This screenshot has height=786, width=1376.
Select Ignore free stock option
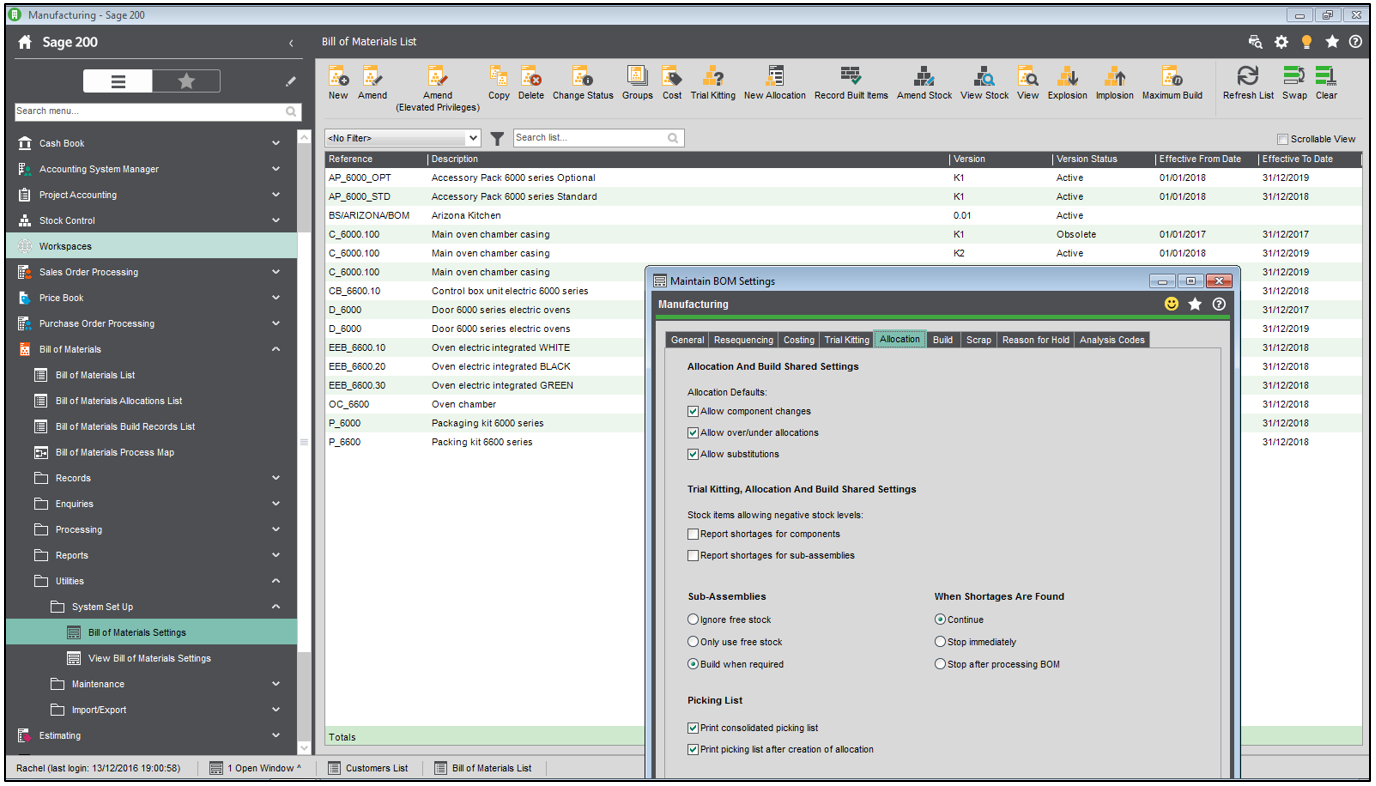[693, 620]
